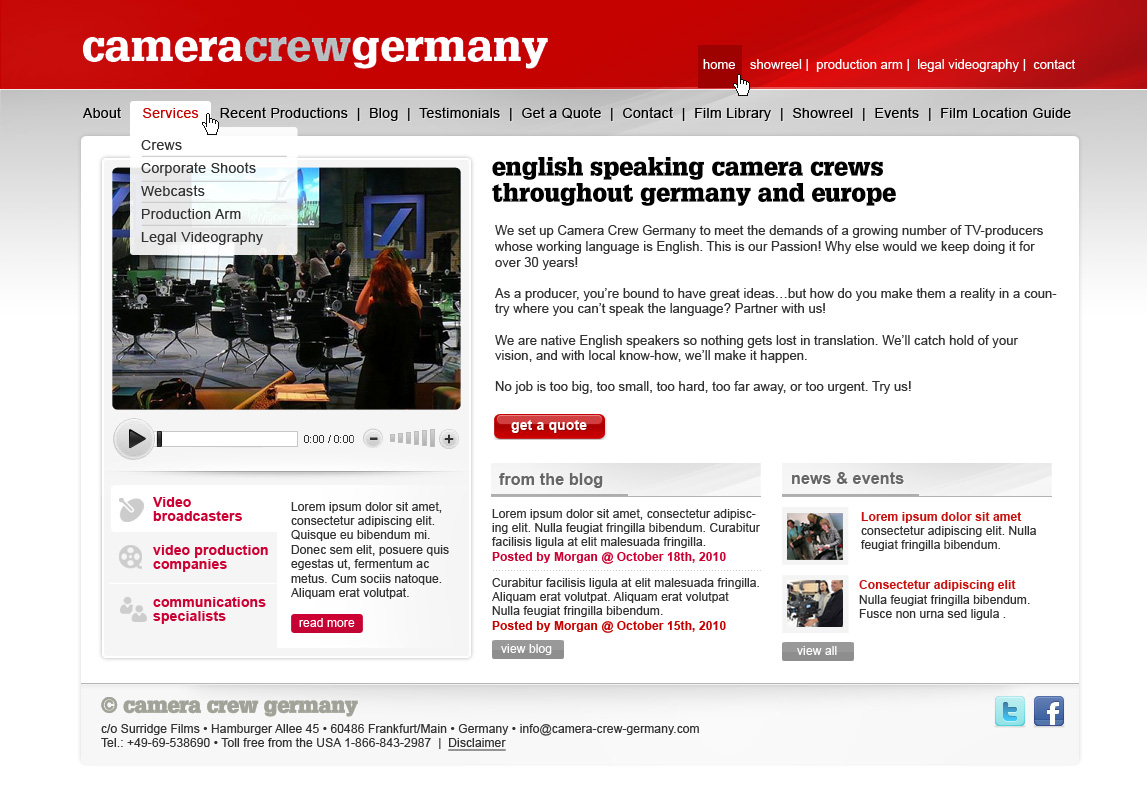Click the view all button under news

(x=817, y=651)
